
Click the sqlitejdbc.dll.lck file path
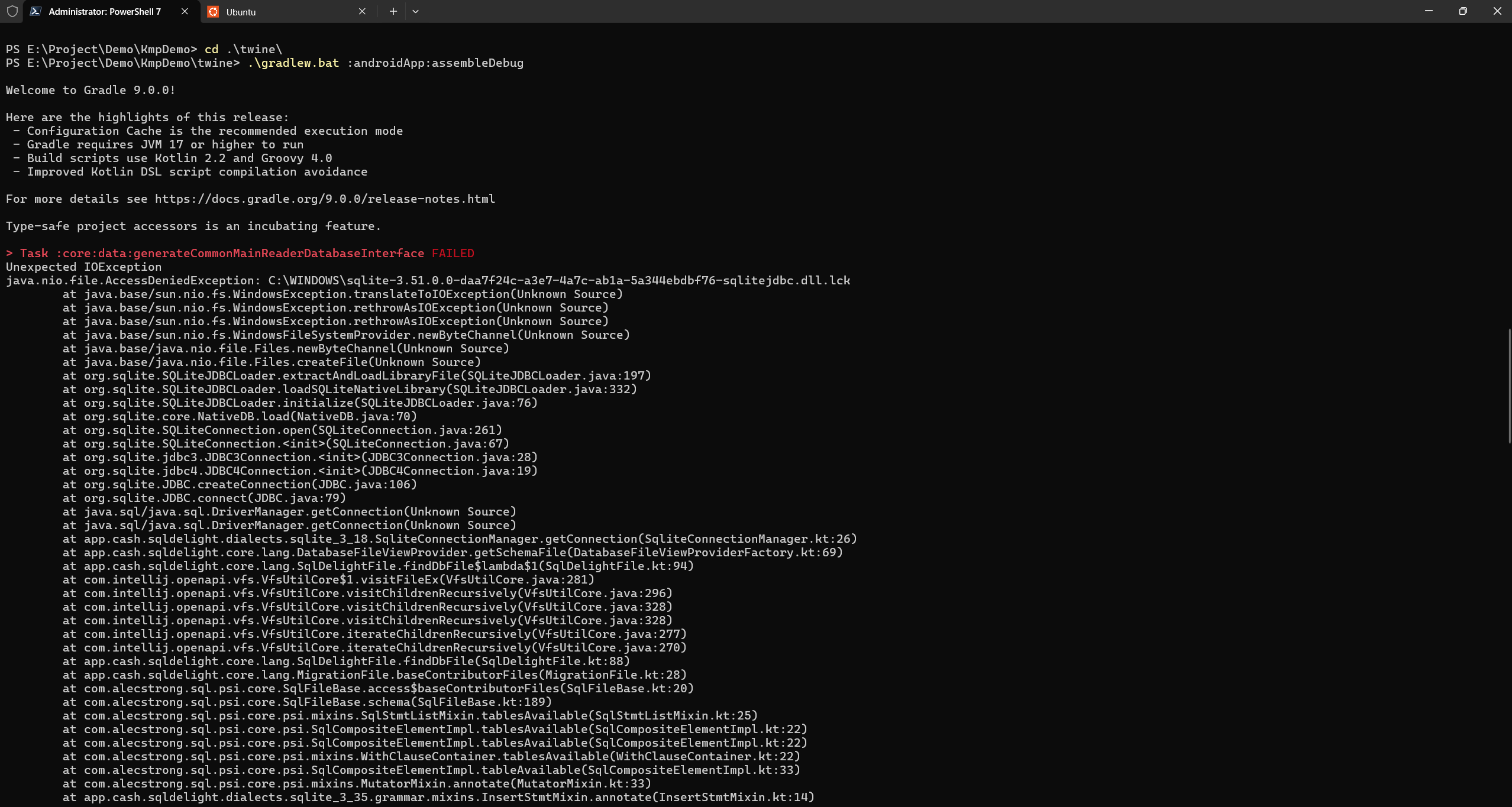[x=559, y=281]
